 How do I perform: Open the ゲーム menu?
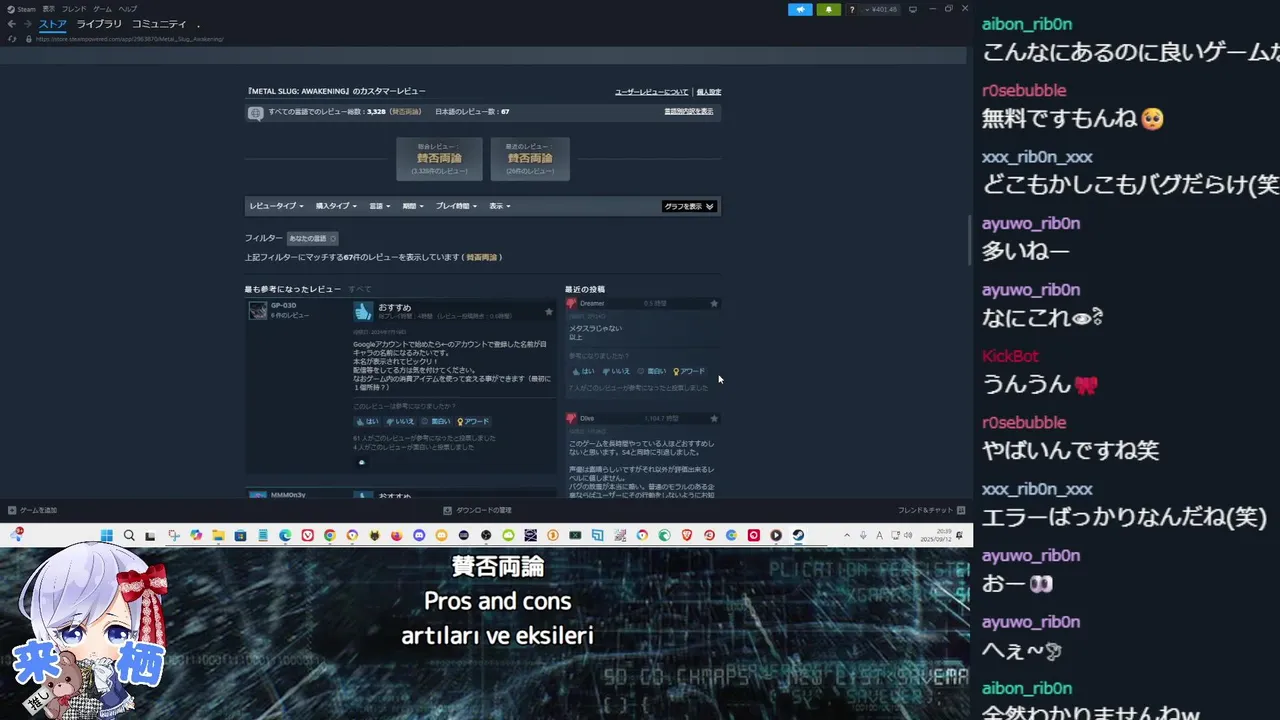click(102, 9)
